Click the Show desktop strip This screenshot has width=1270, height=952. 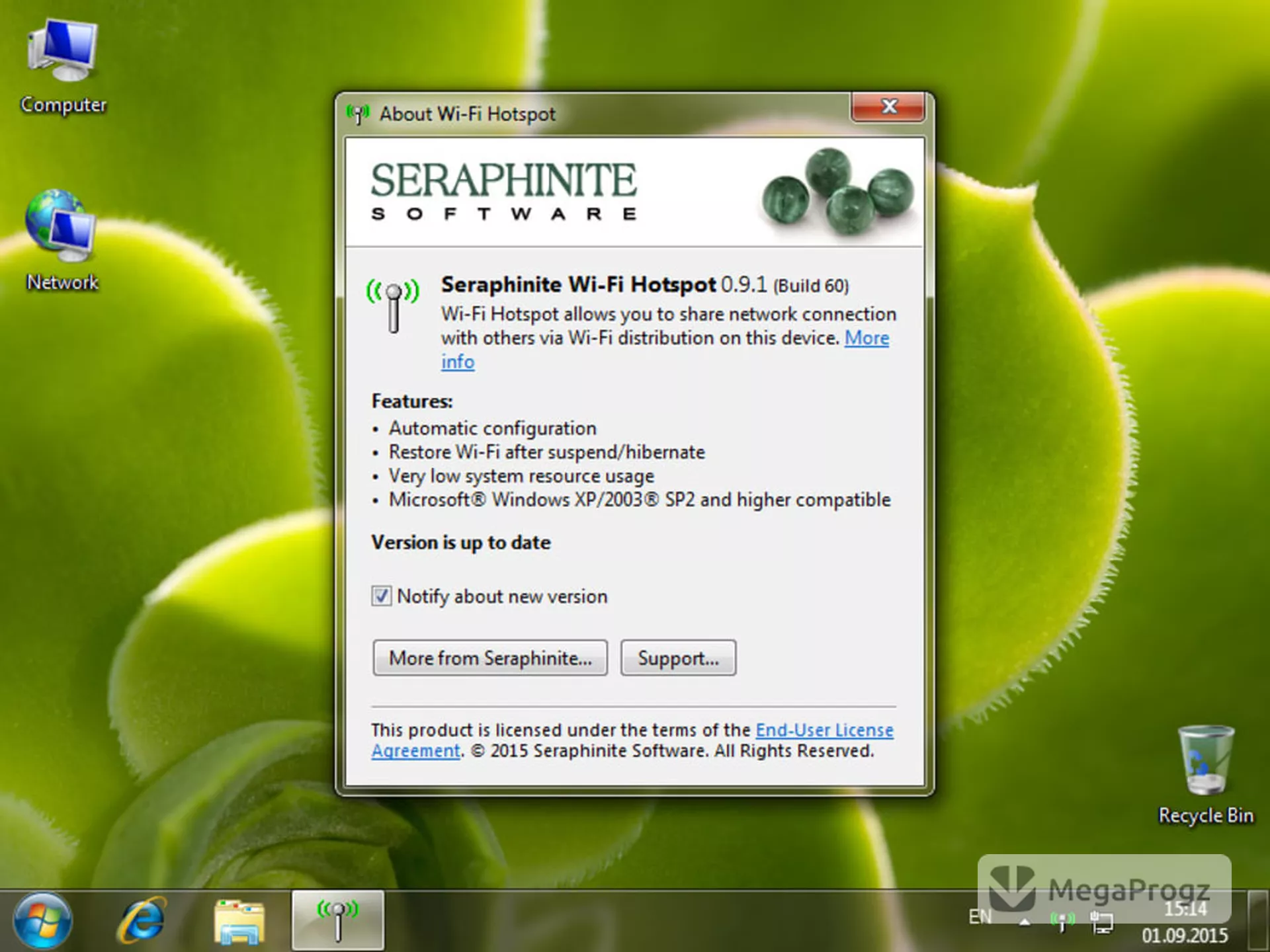click(x=1258, y=921)
